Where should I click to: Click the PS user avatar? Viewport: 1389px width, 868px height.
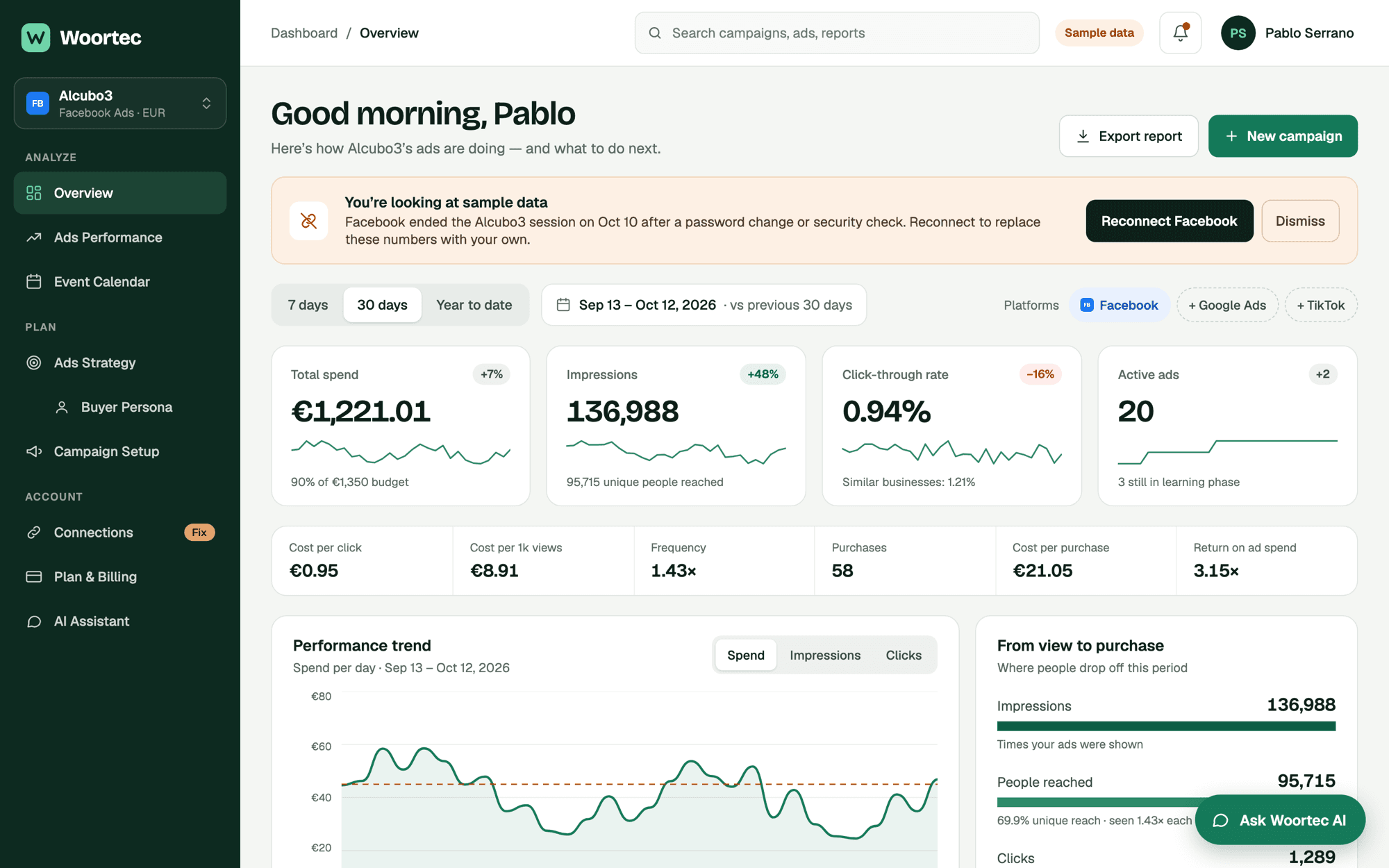(1238, 33)
